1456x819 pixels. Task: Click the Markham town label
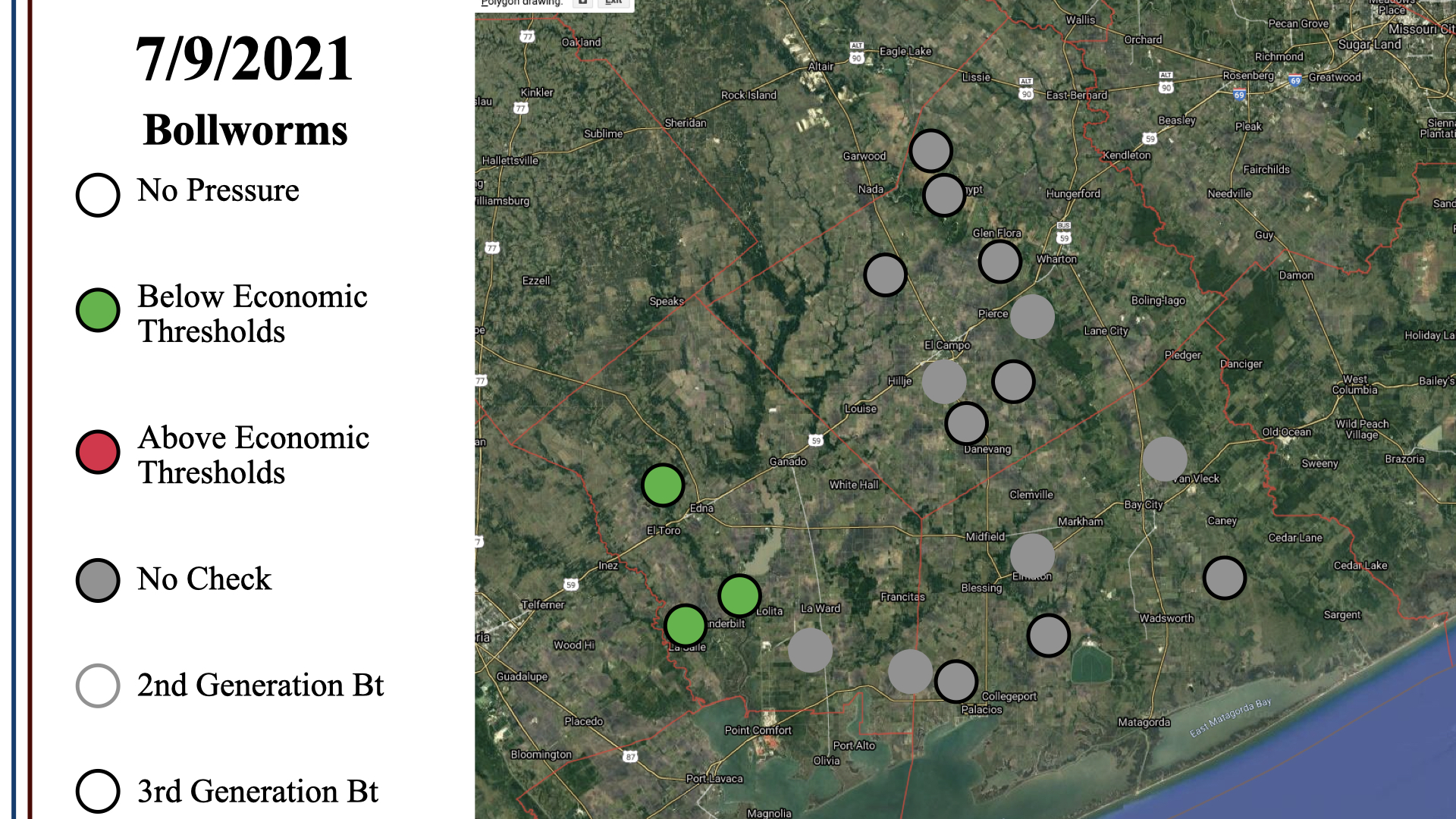(x=1081, y=522)
